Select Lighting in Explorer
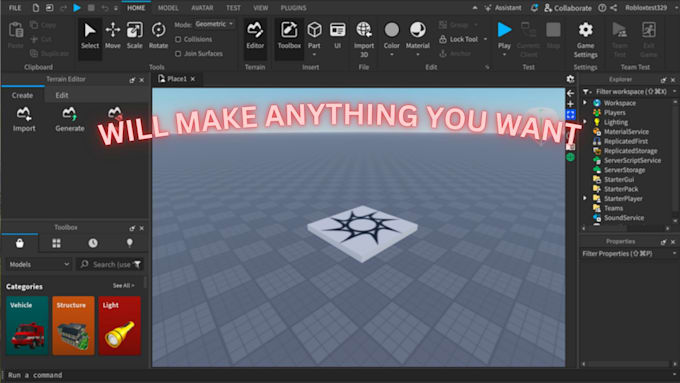Viewport: 680px width, 383px height. coord(615,122)
